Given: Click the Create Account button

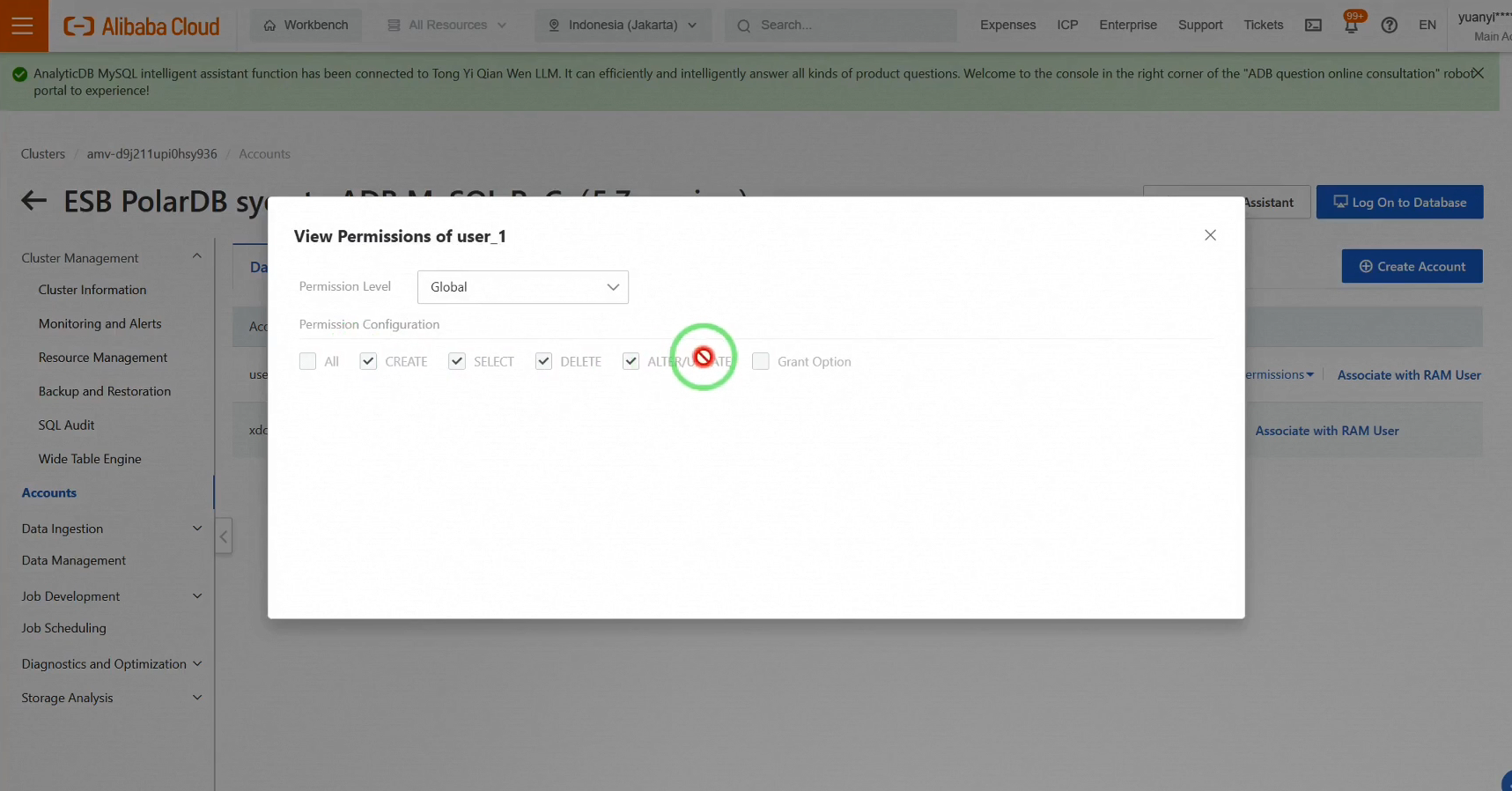Looking at the screenshot, I should 1412,266.
